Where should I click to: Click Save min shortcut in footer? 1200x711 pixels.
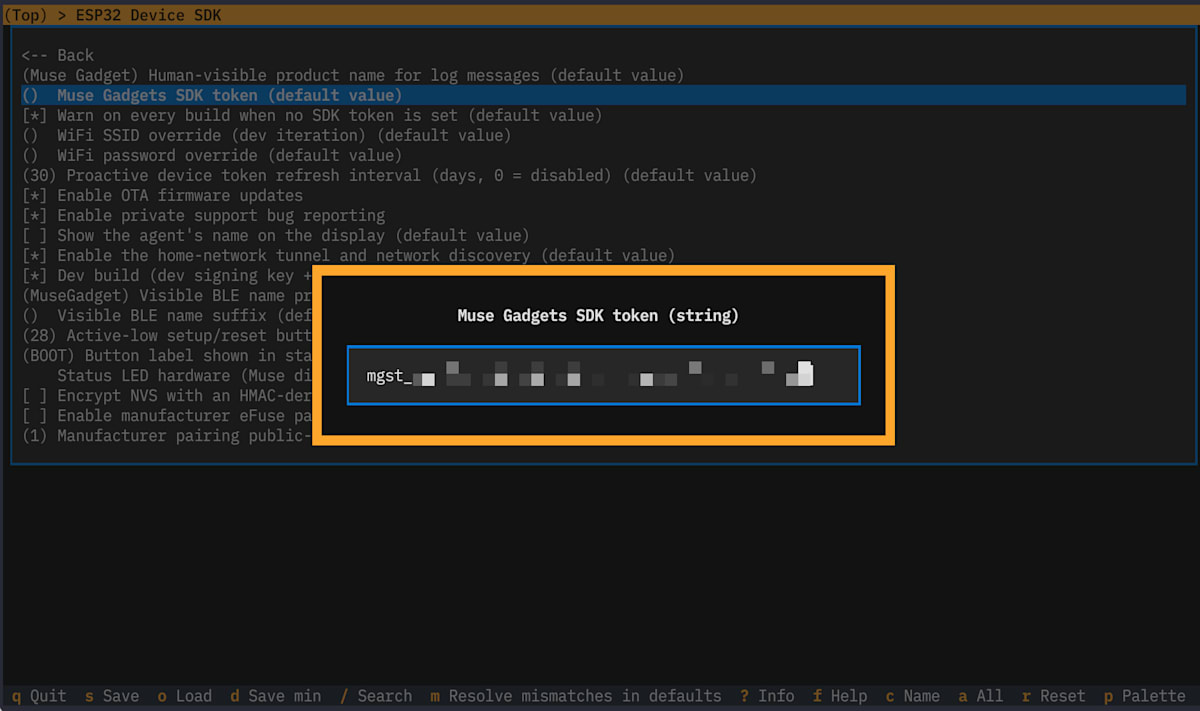pos(275,696)
